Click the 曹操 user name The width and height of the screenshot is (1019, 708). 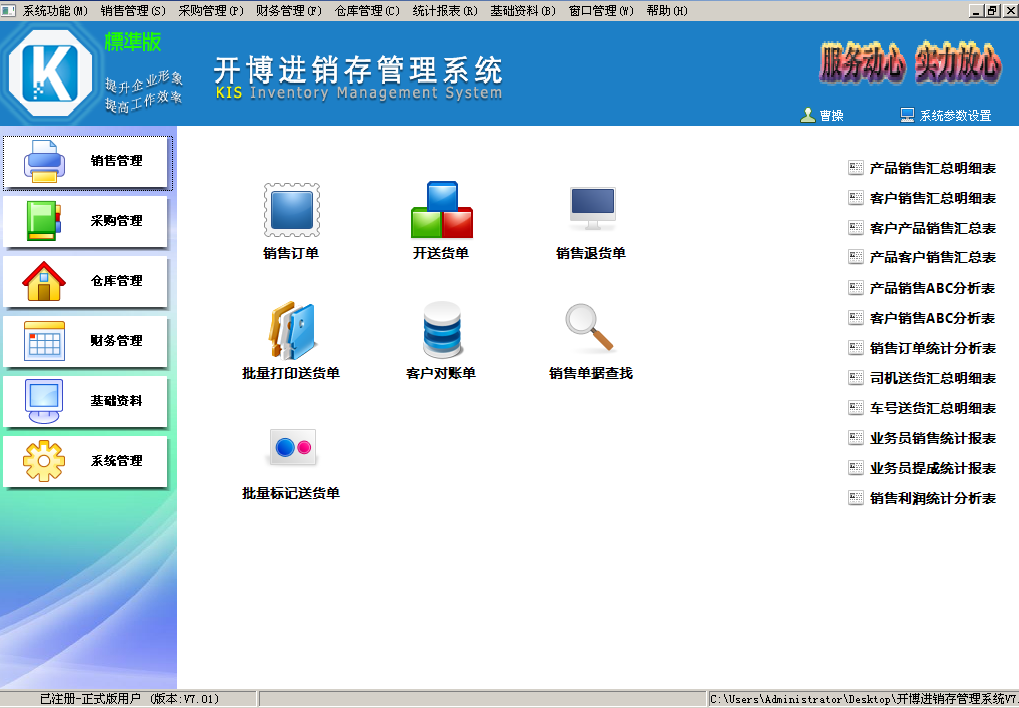[x=832, y=116]
